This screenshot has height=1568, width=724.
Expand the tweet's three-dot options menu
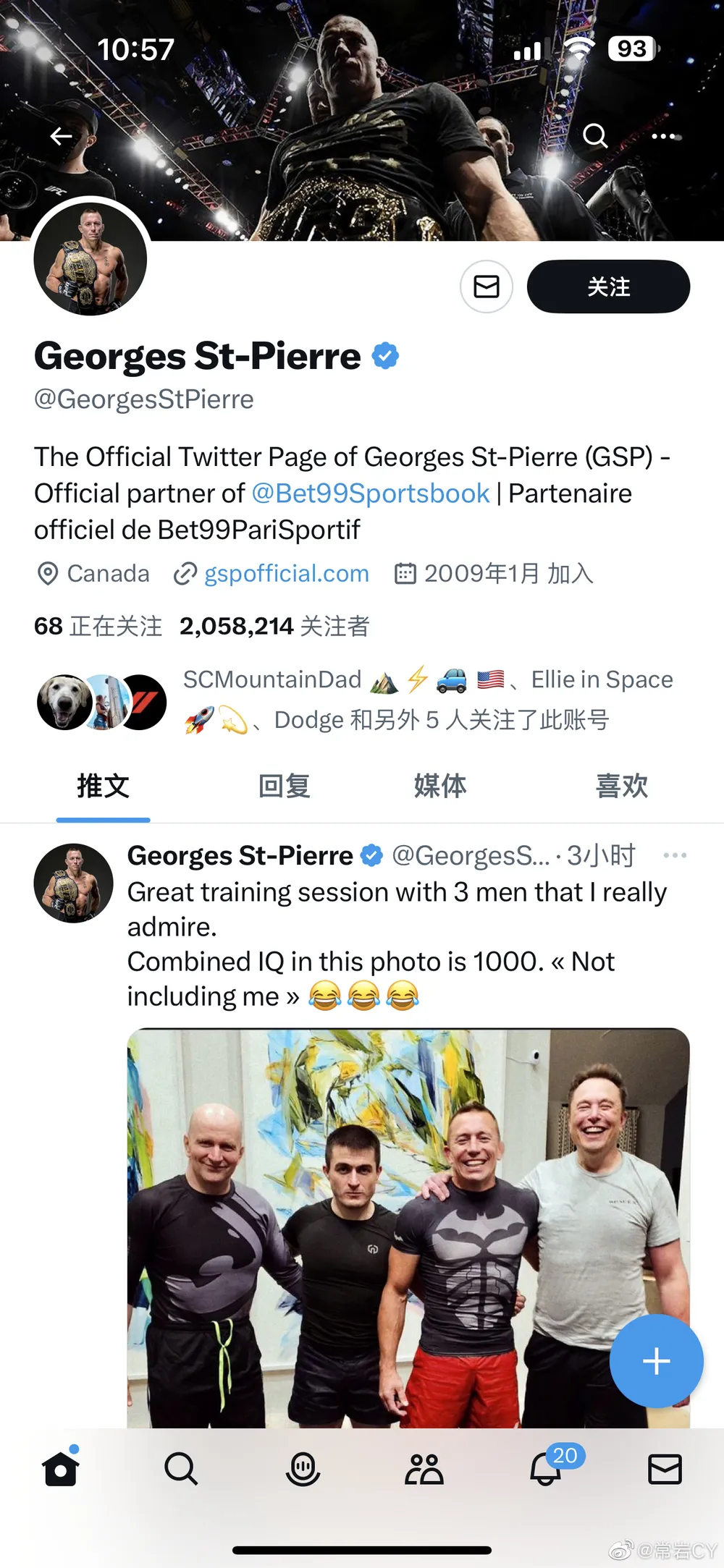[675, 855]
